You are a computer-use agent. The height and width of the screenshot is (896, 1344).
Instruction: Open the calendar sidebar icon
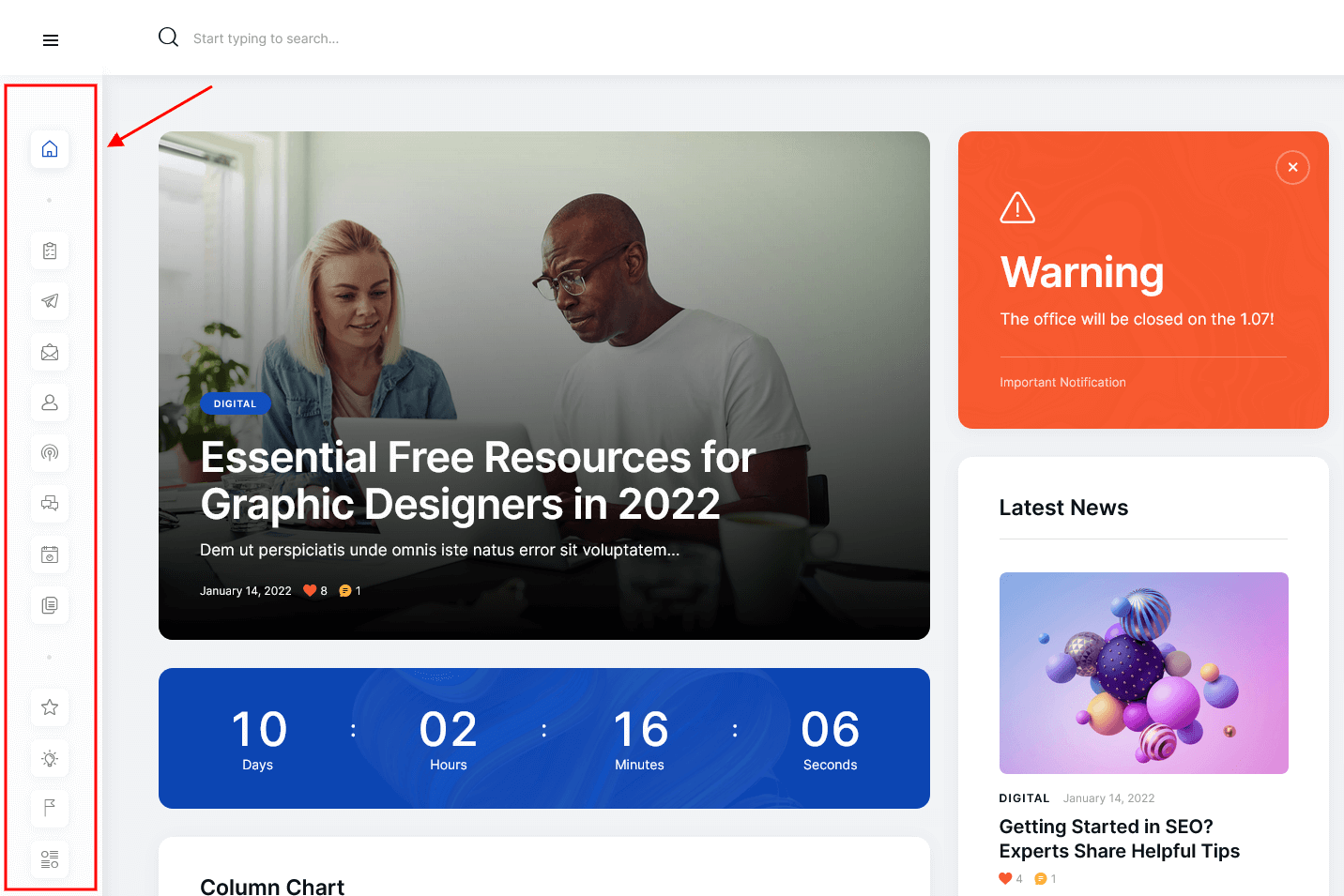(50, 554)
